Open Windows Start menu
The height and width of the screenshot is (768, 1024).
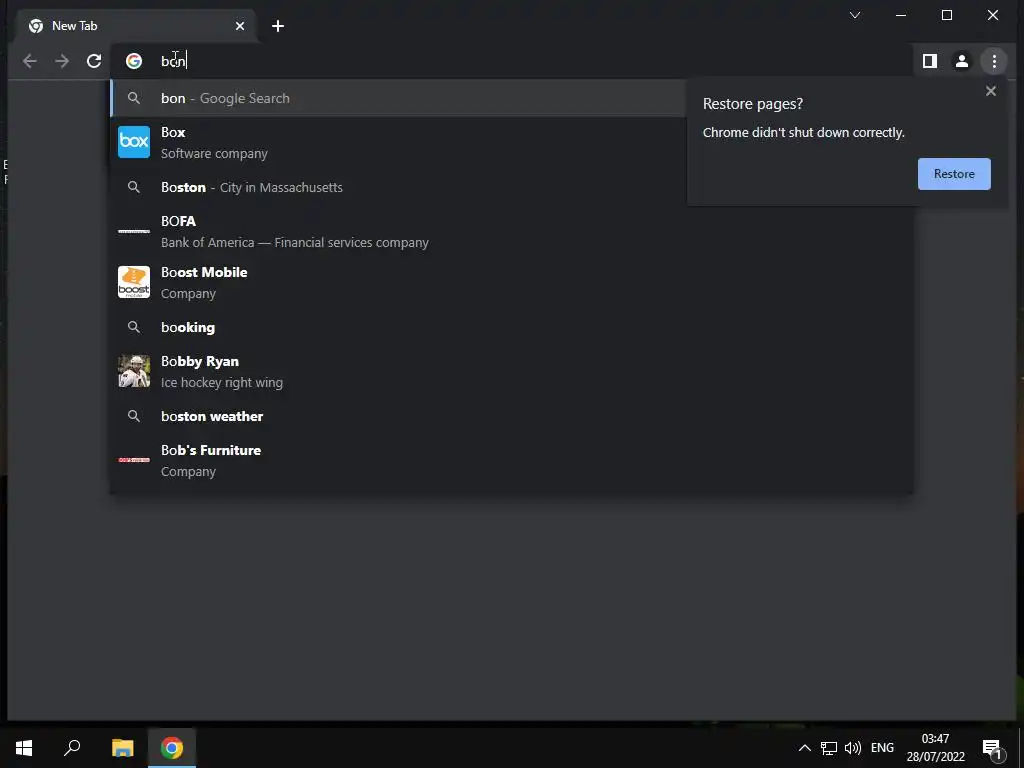24,748
